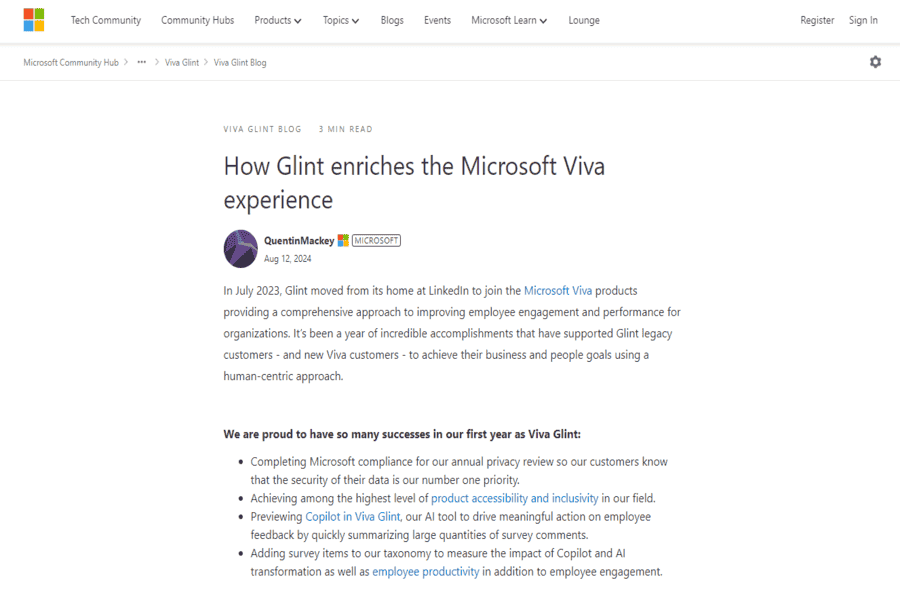
Task: Open product accessibility and inclusivity link
Action: 514,498
